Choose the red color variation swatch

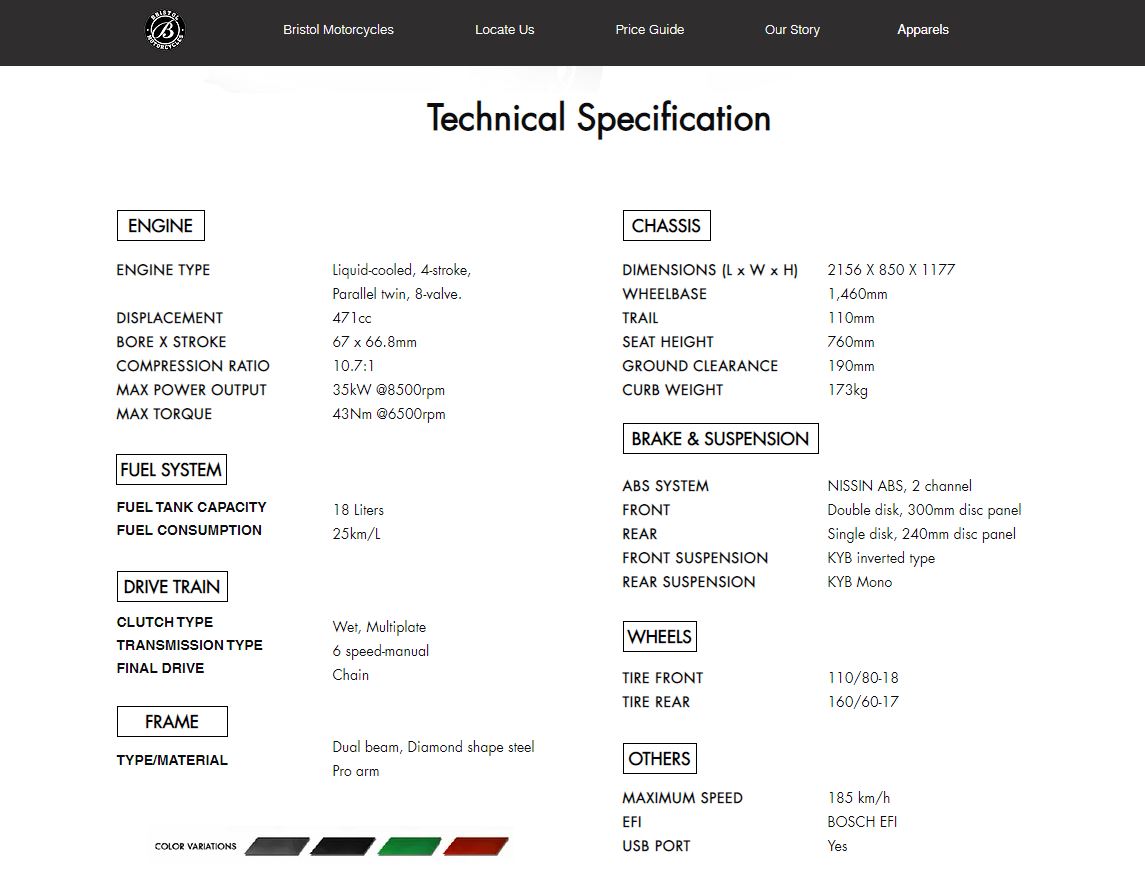tap(475, 847)
